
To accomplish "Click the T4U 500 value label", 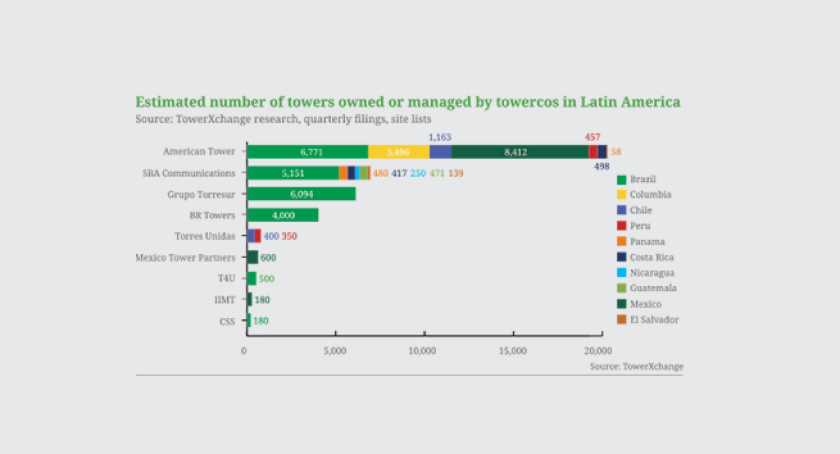I will [266, 279].
